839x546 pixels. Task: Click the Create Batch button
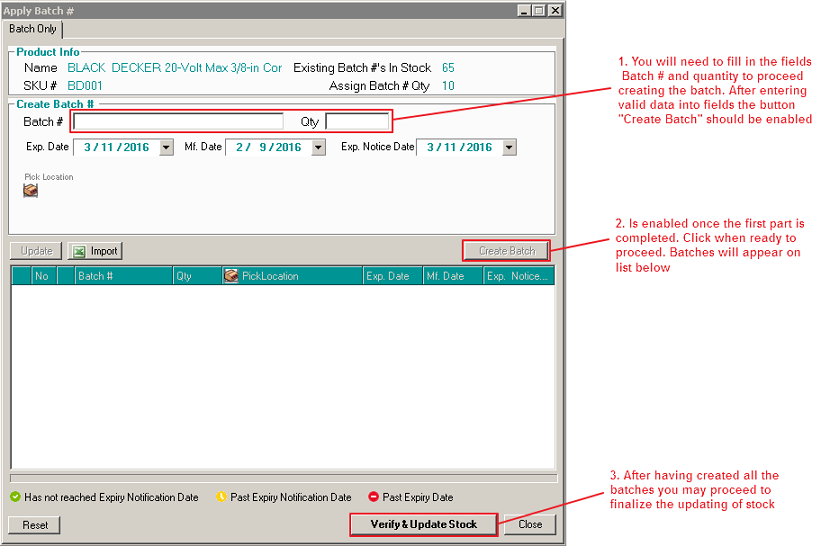pos(506,251)
